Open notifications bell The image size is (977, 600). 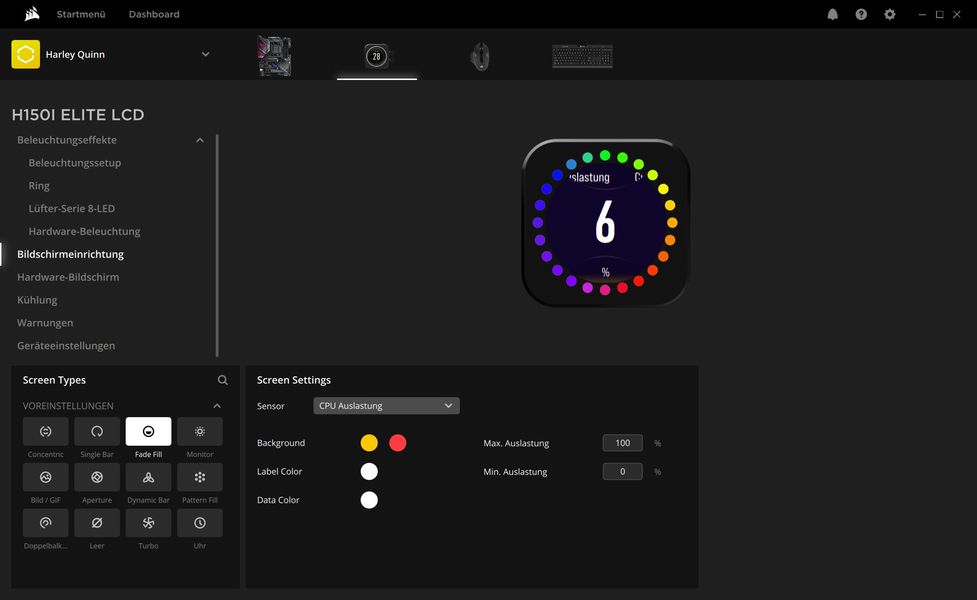tap(832, 14)
